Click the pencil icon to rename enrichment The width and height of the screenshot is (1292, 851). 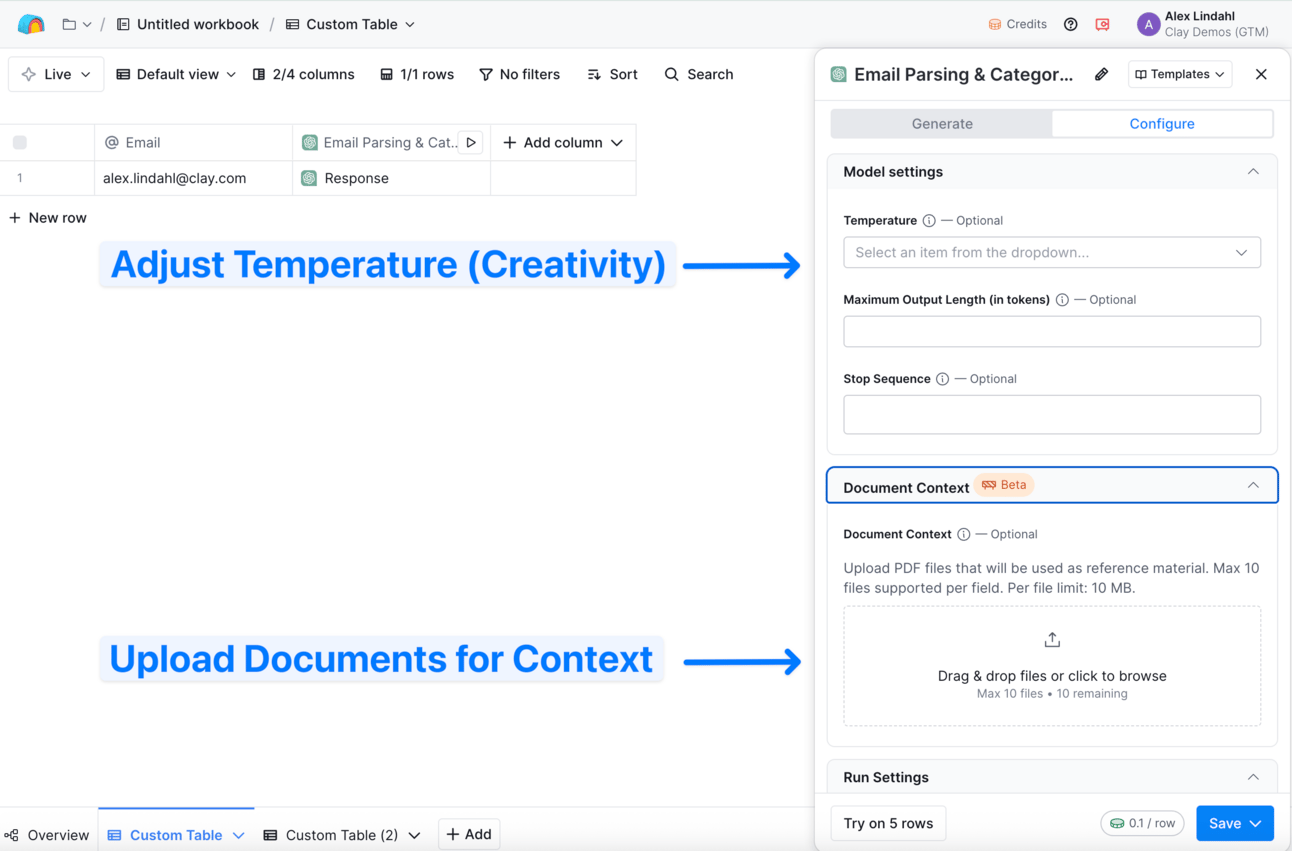click(x=1101, y=74)
